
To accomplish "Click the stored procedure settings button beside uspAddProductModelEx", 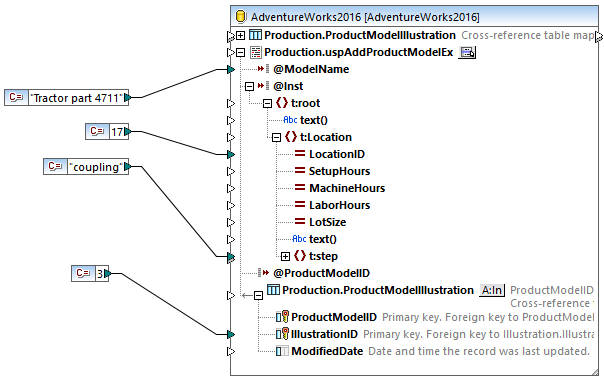I will 467,52.
